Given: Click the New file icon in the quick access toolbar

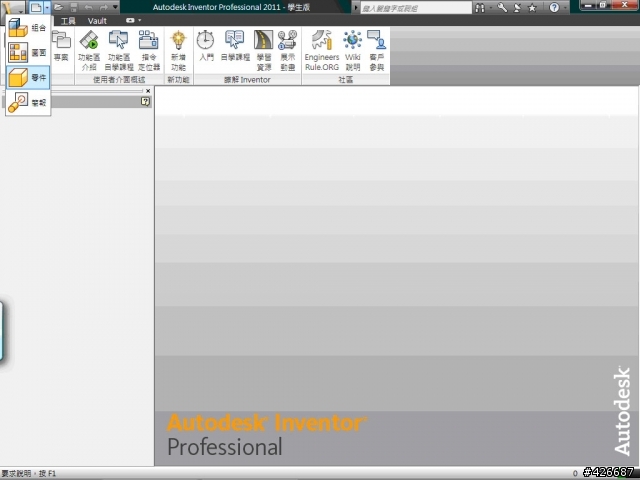Looking at the screenshot, I should (x=36, y=7).
